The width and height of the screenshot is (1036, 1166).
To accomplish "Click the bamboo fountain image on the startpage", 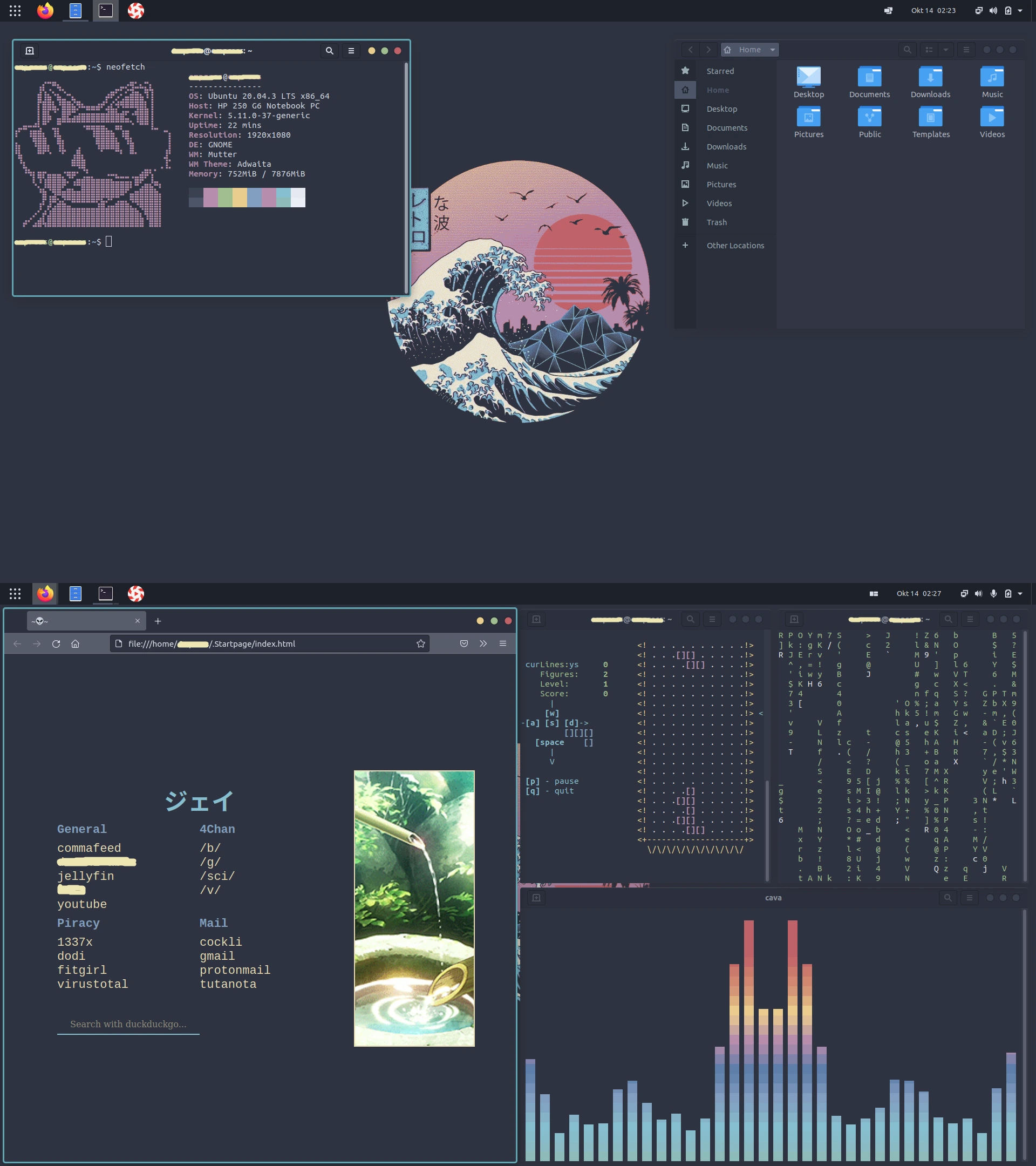I will (414, 908).
